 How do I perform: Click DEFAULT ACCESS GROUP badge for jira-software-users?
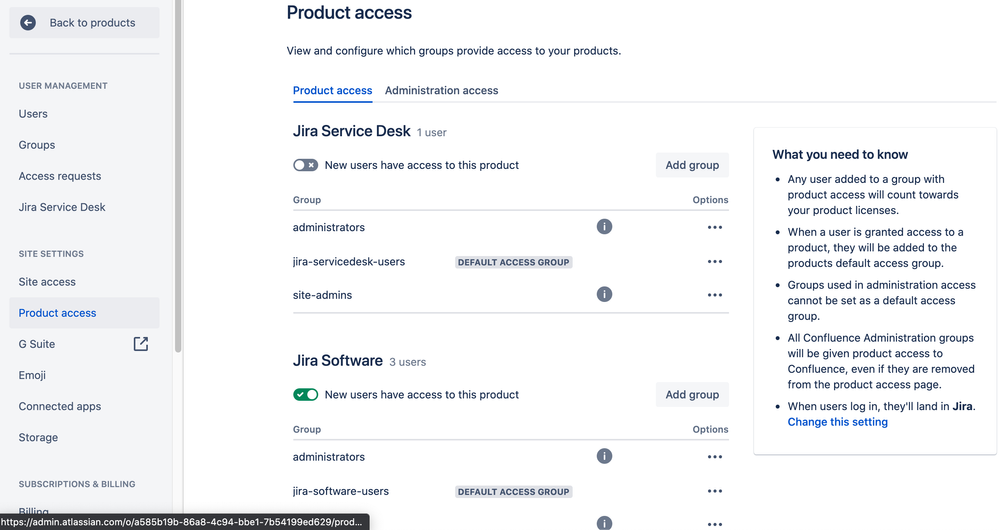[x=514, y=492]
